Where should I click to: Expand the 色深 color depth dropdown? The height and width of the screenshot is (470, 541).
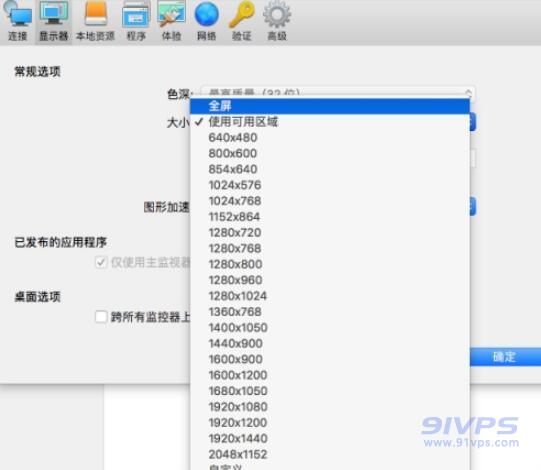coord(337,92)
